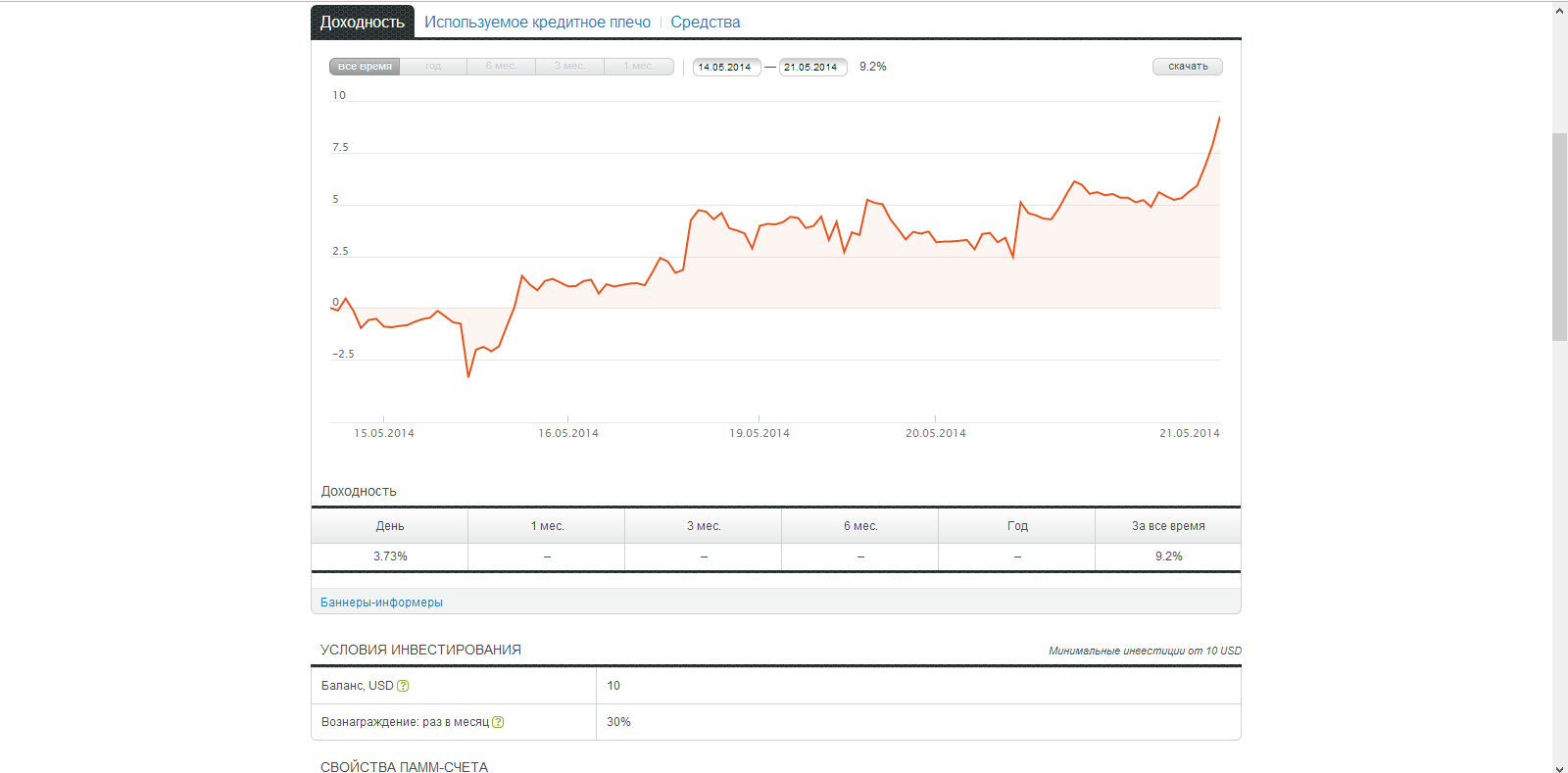Image resolution: width=1568 pixels, height=773 pixels.
Task: Click the page scrollbar up arrow
Action: tap(1559, 11)
